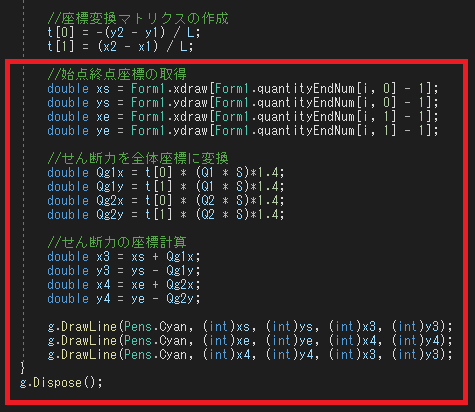
Task: Click the double x3 = xs + Qg1x line
Action: [124, 257]
